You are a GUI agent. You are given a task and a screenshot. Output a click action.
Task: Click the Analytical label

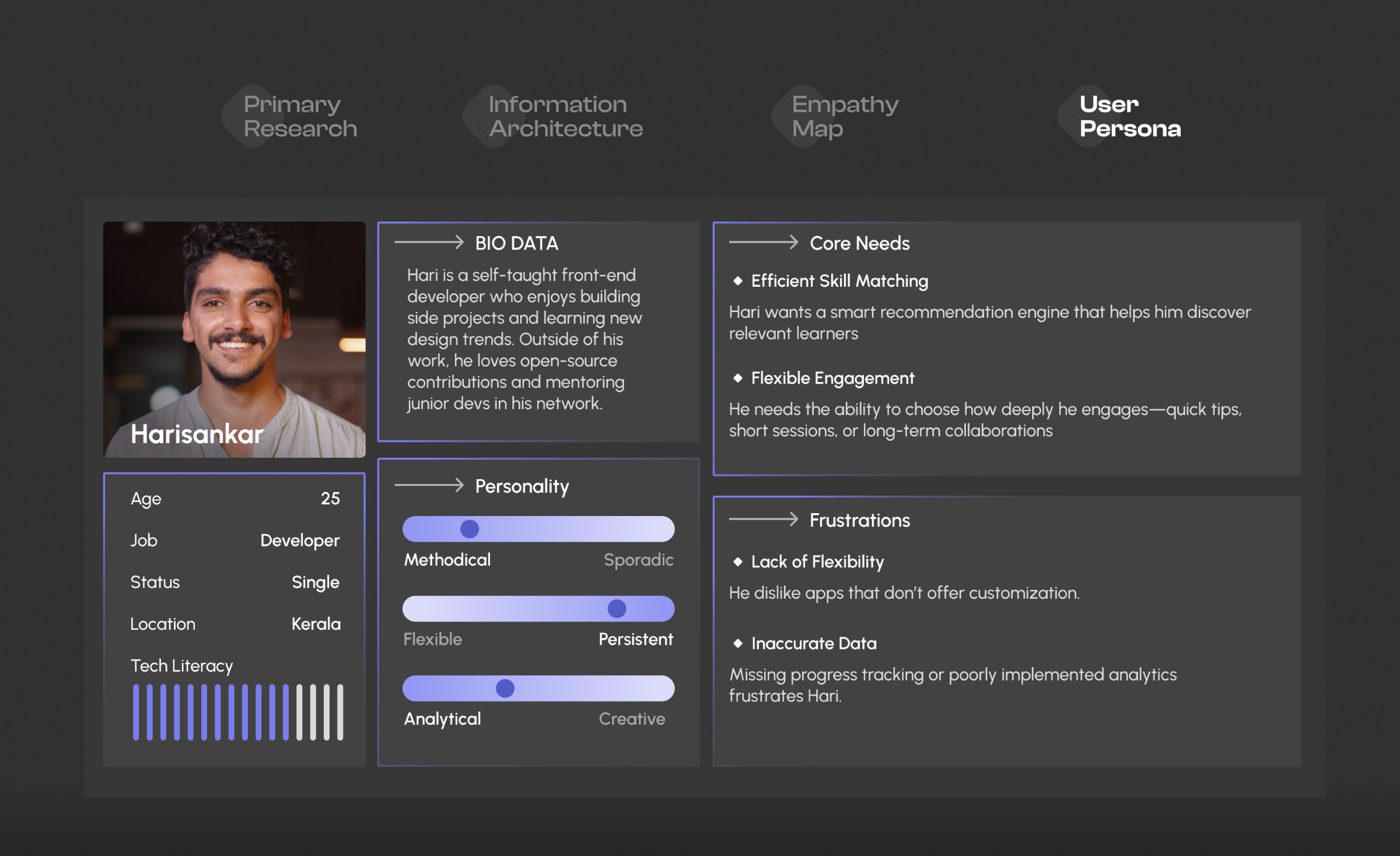coord(443,719)
